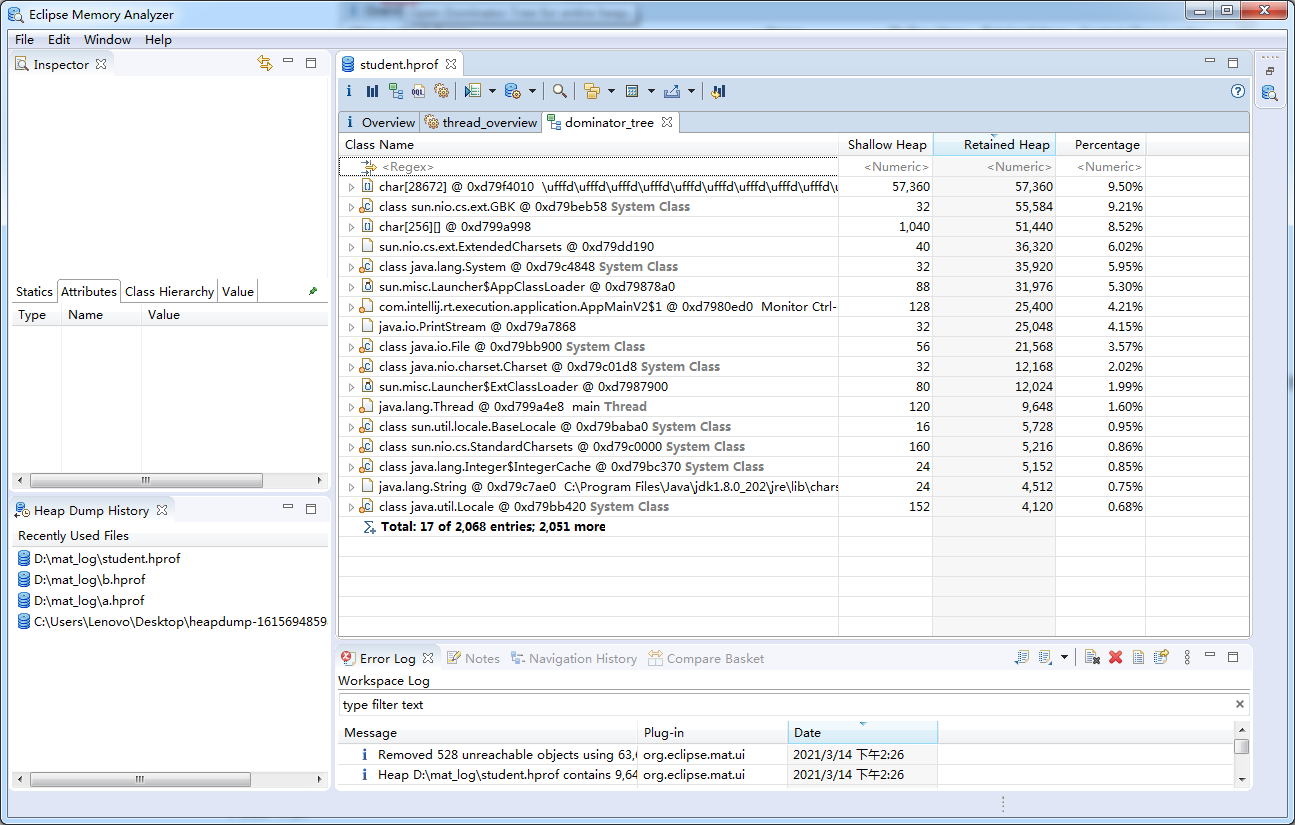Switch to the Navigation History tab
This screenshot has height=825, width=1295.
(x=573, y=658)
